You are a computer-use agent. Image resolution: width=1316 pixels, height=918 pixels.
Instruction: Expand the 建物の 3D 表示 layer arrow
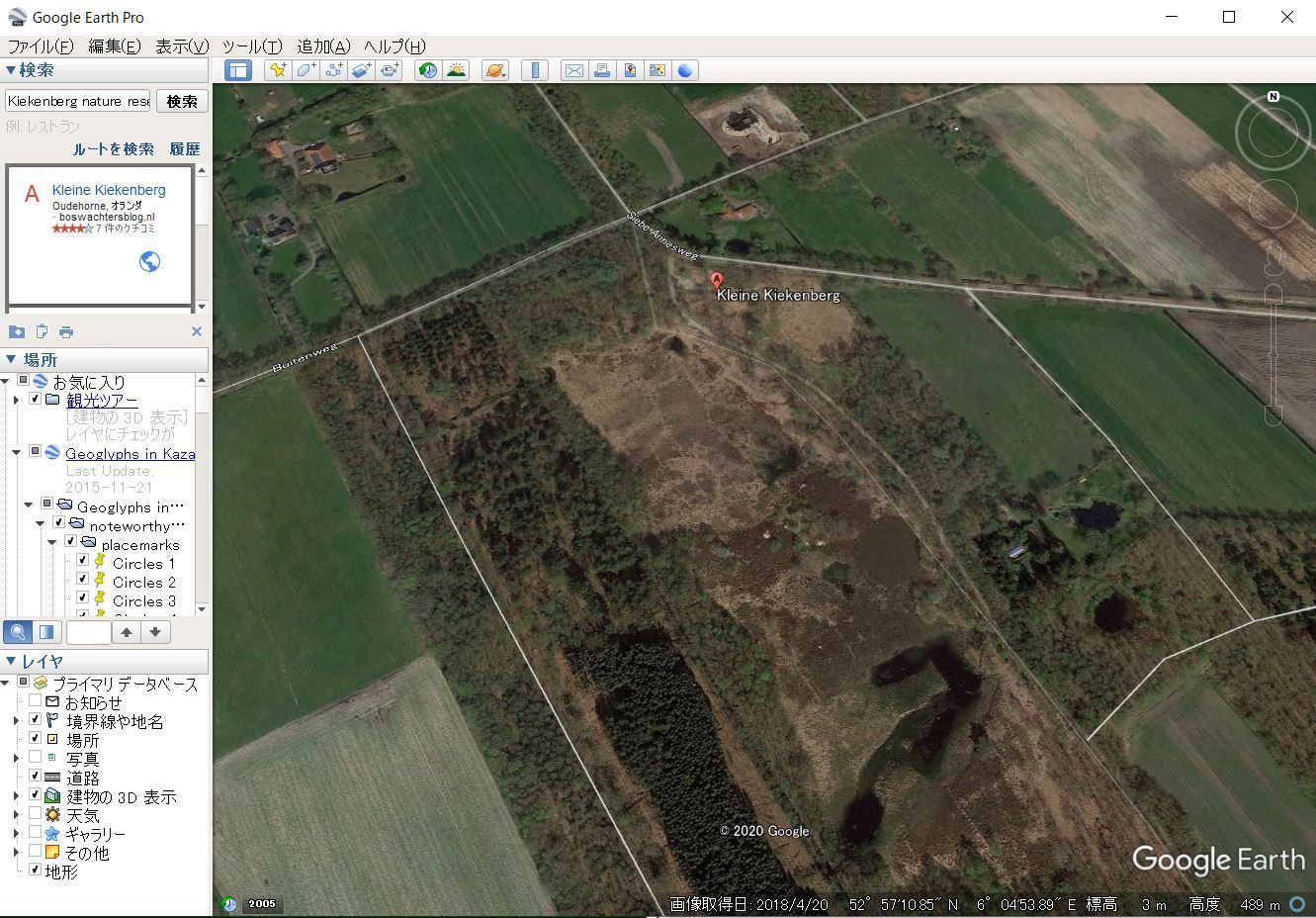pos(16,796)
